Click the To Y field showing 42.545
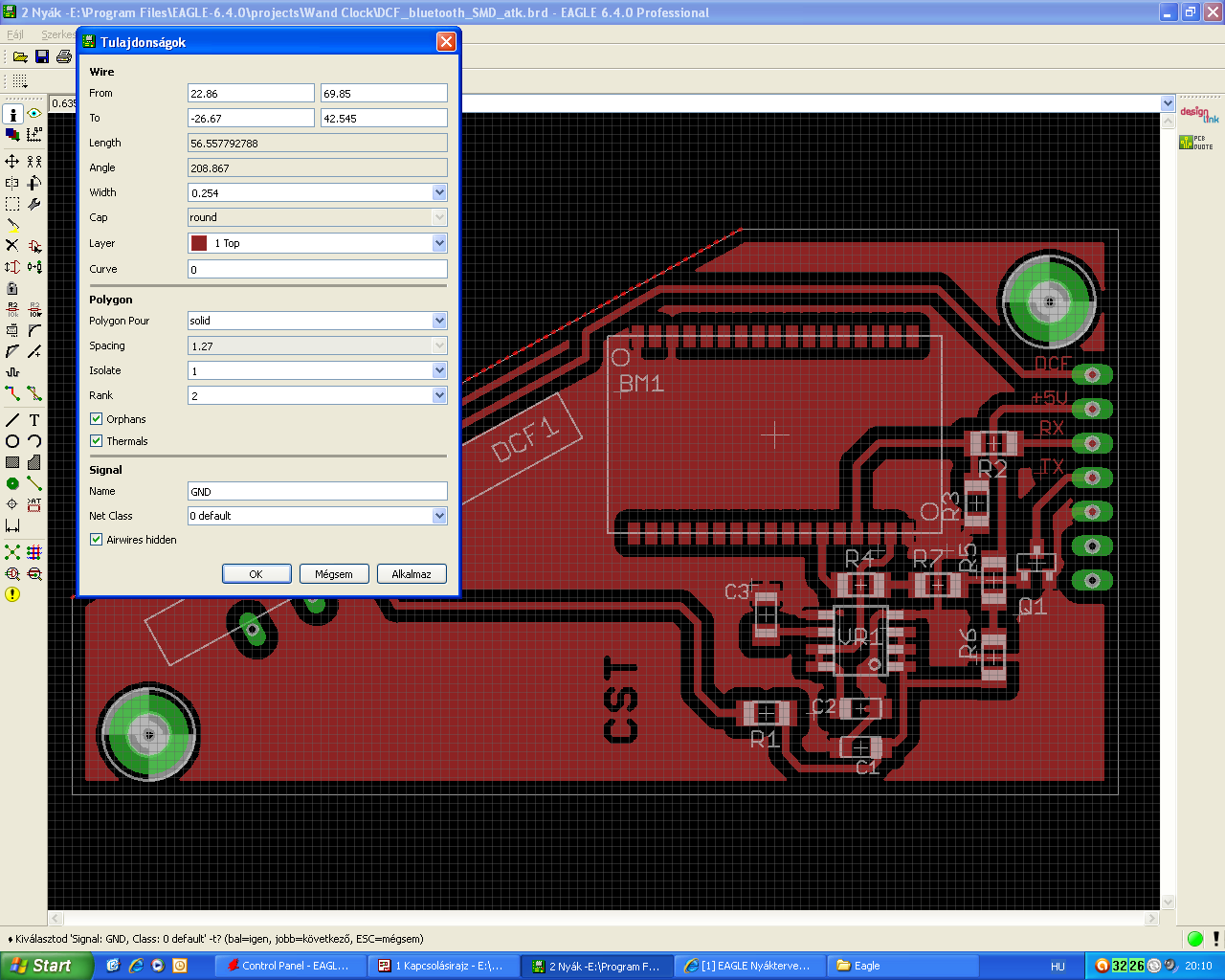The image size is (1225, 980). (x=384, y=118)
